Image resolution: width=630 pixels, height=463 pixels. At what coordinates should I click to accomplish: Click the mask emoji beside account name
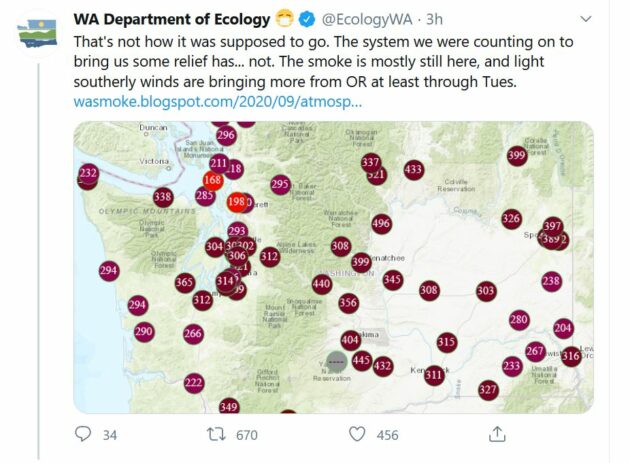[284, 19]
